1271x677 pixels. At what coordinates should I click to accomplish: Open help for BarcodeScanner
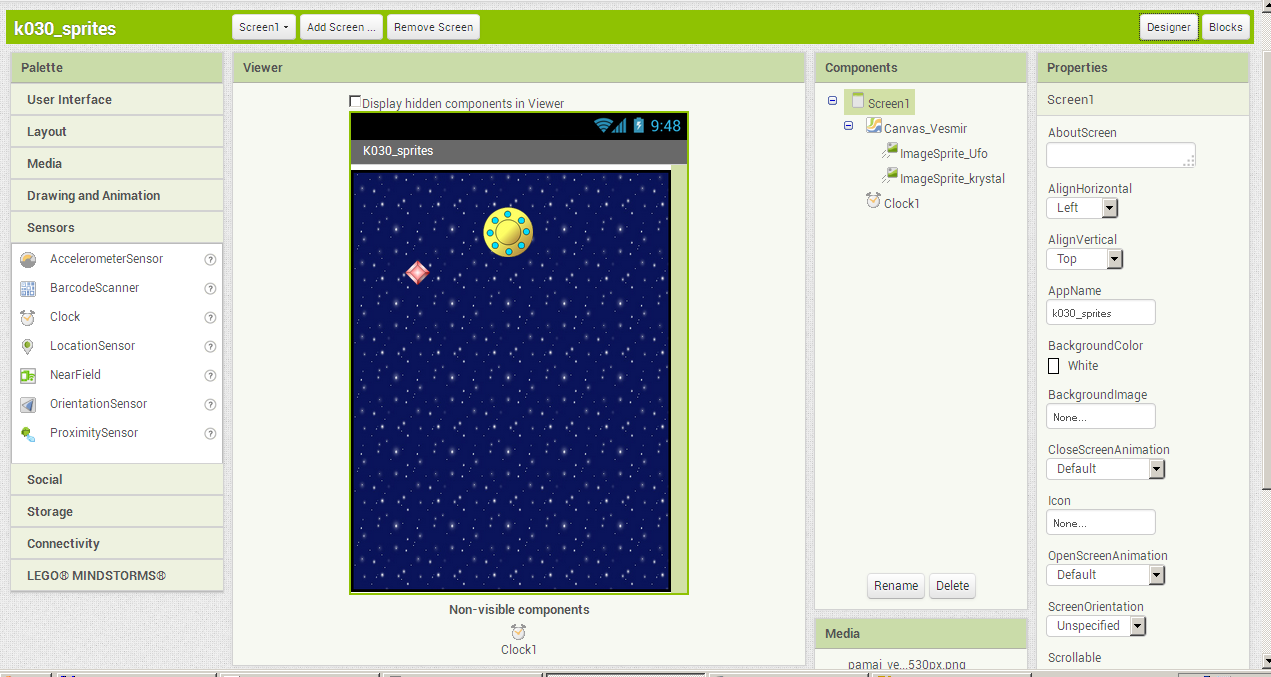[210, 288]
